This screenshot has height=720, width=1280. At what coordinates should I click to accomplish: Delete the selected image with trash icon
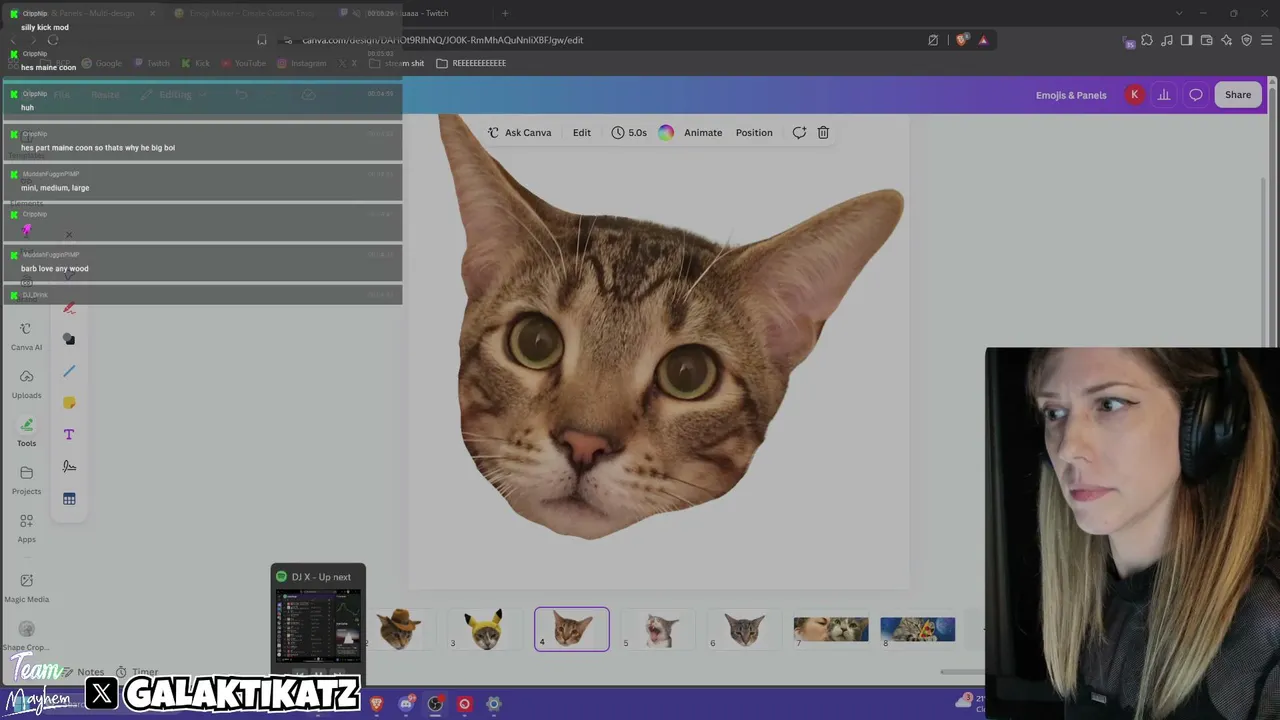click(x=823, y=132)
